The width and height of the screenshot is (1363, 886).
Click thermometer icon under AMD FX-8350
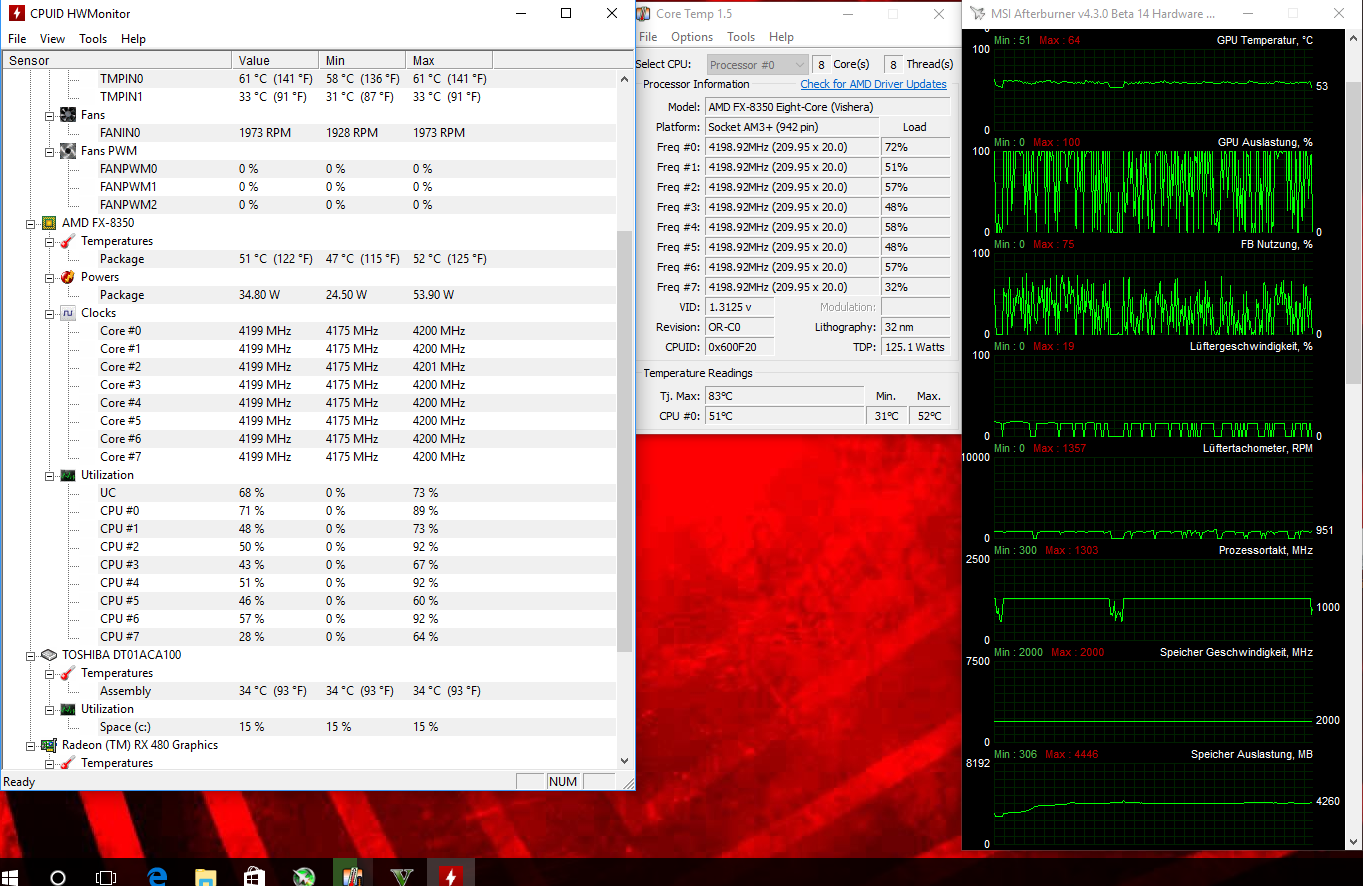click(68, 241)
